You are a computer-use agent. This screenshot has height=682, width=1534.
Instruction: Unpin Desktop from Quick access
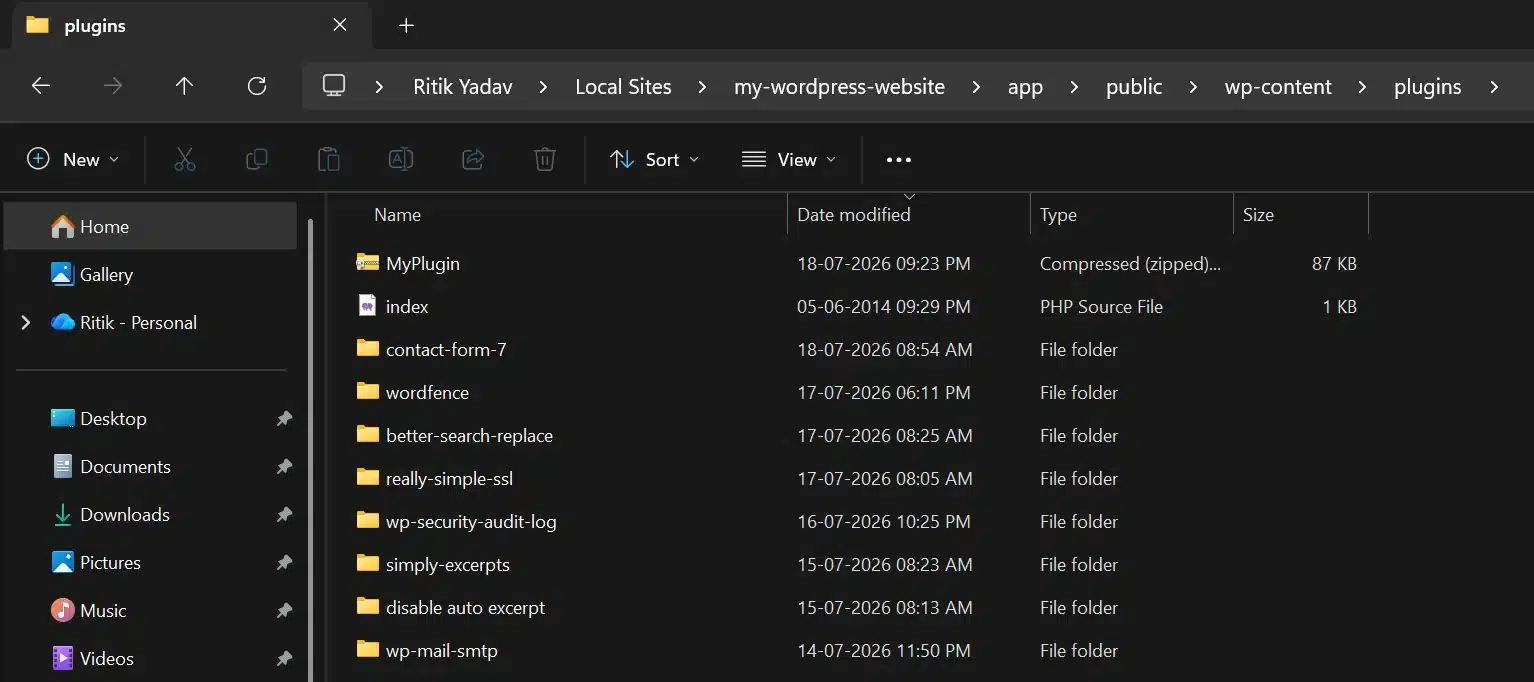[x=284, y=419]
